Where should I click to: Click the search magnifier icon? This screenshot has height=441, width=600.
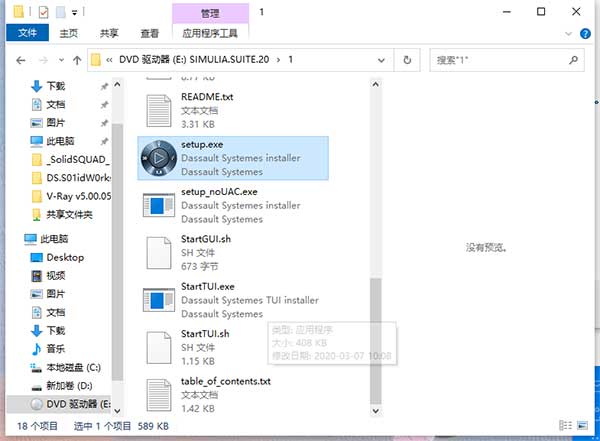coord(573,60)
